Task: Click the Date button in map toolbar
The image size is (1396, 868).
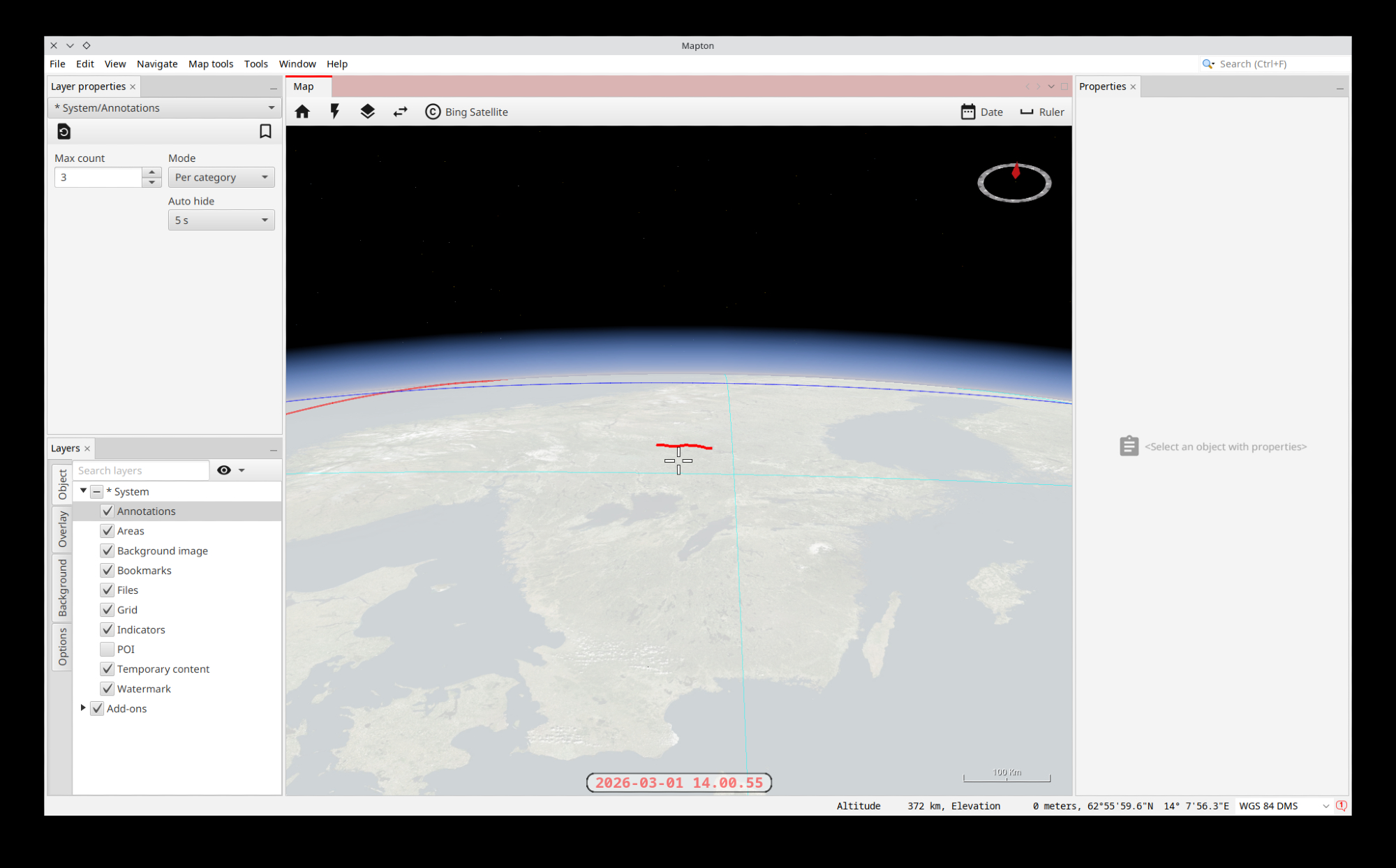Action: [x=982, y=112]
